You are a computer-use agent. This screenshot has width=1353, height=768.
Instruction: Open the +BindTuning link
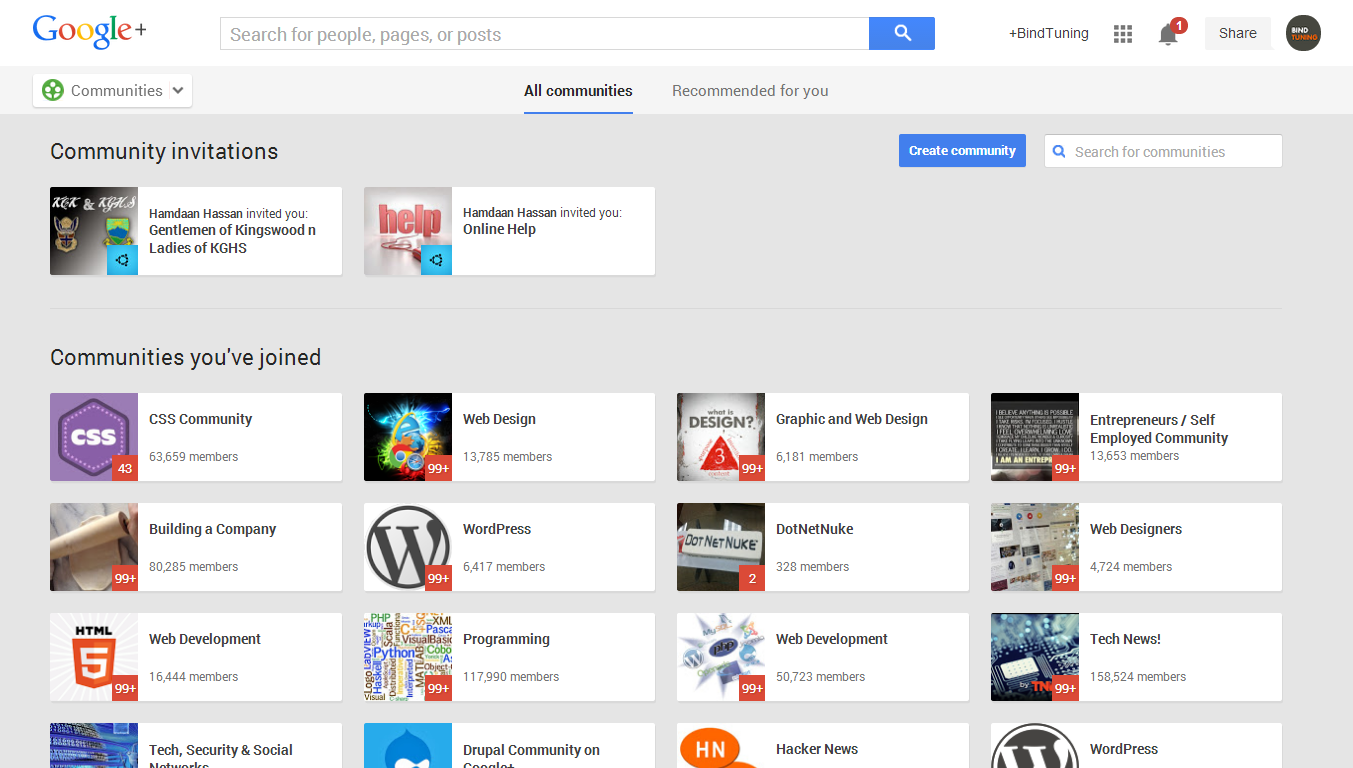[1048, 33]
